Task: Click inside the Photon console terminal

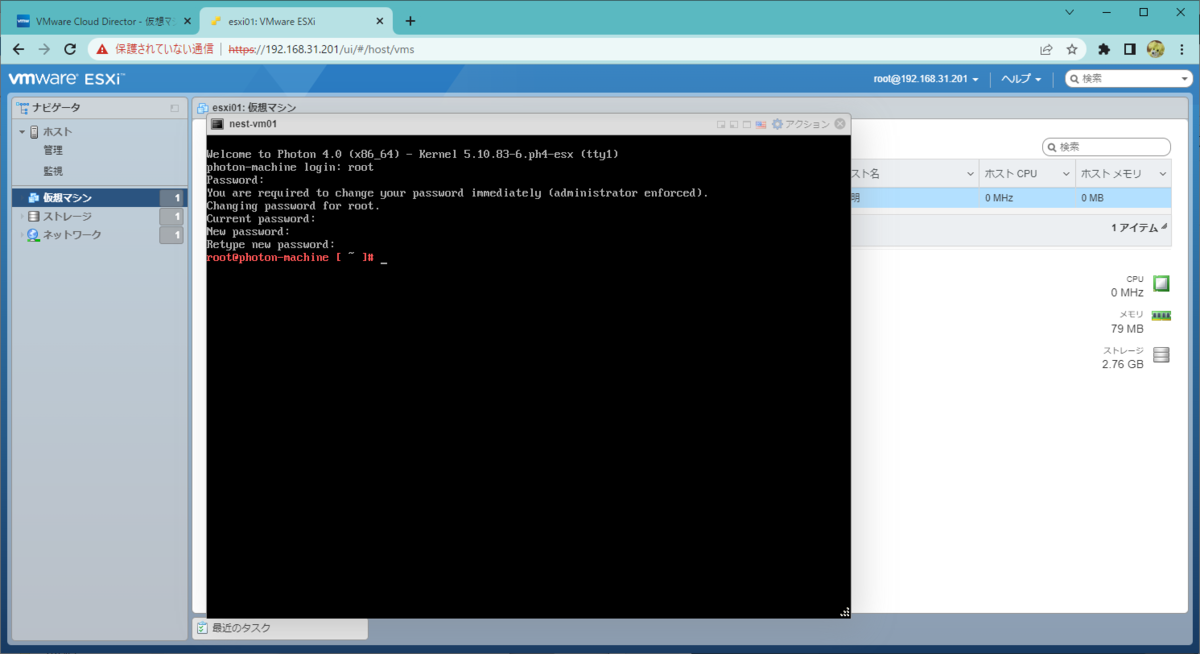Action: point(527,376)
